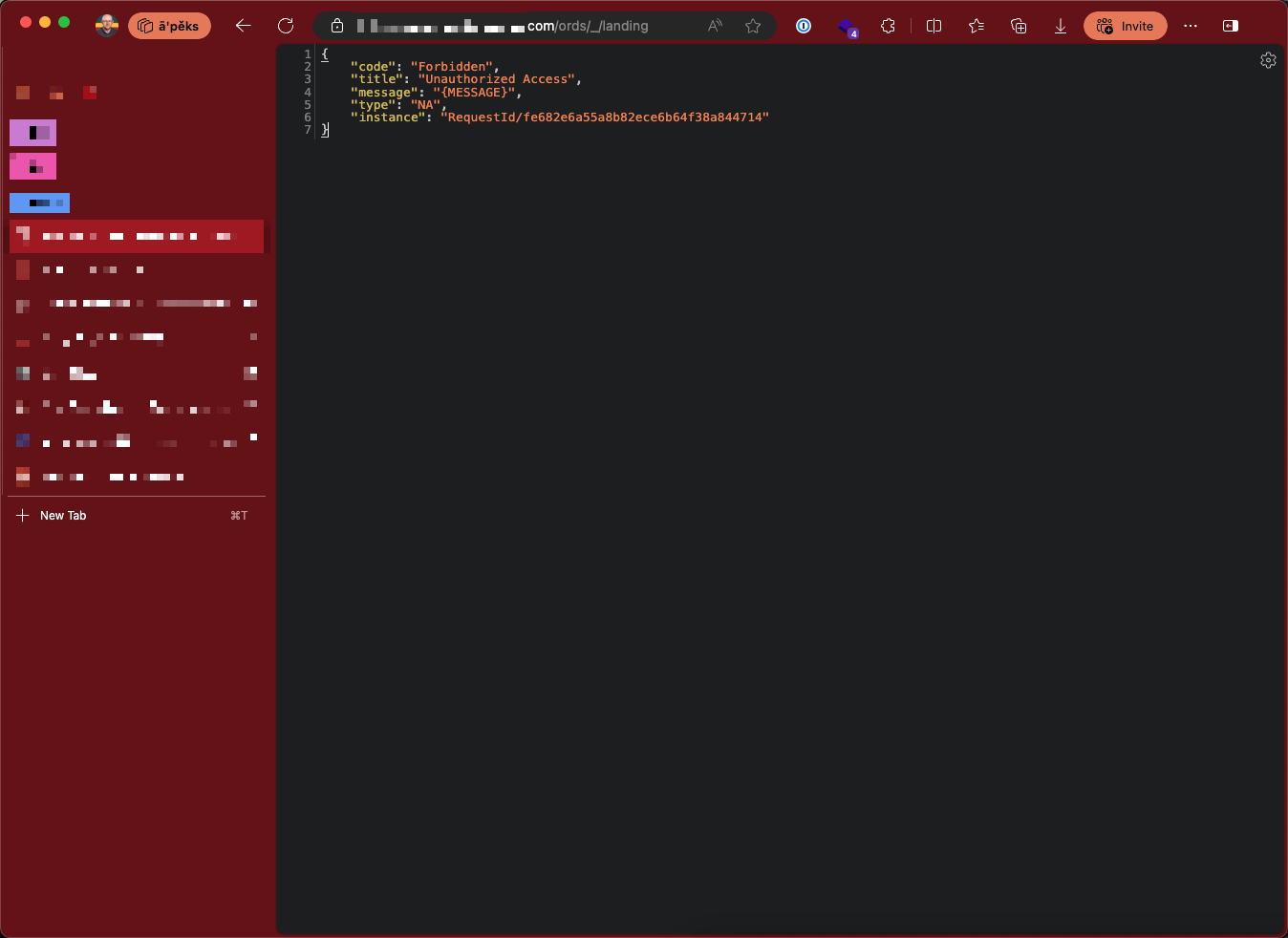
Task: Show the Downloads panel
Action: point(1061,26)
